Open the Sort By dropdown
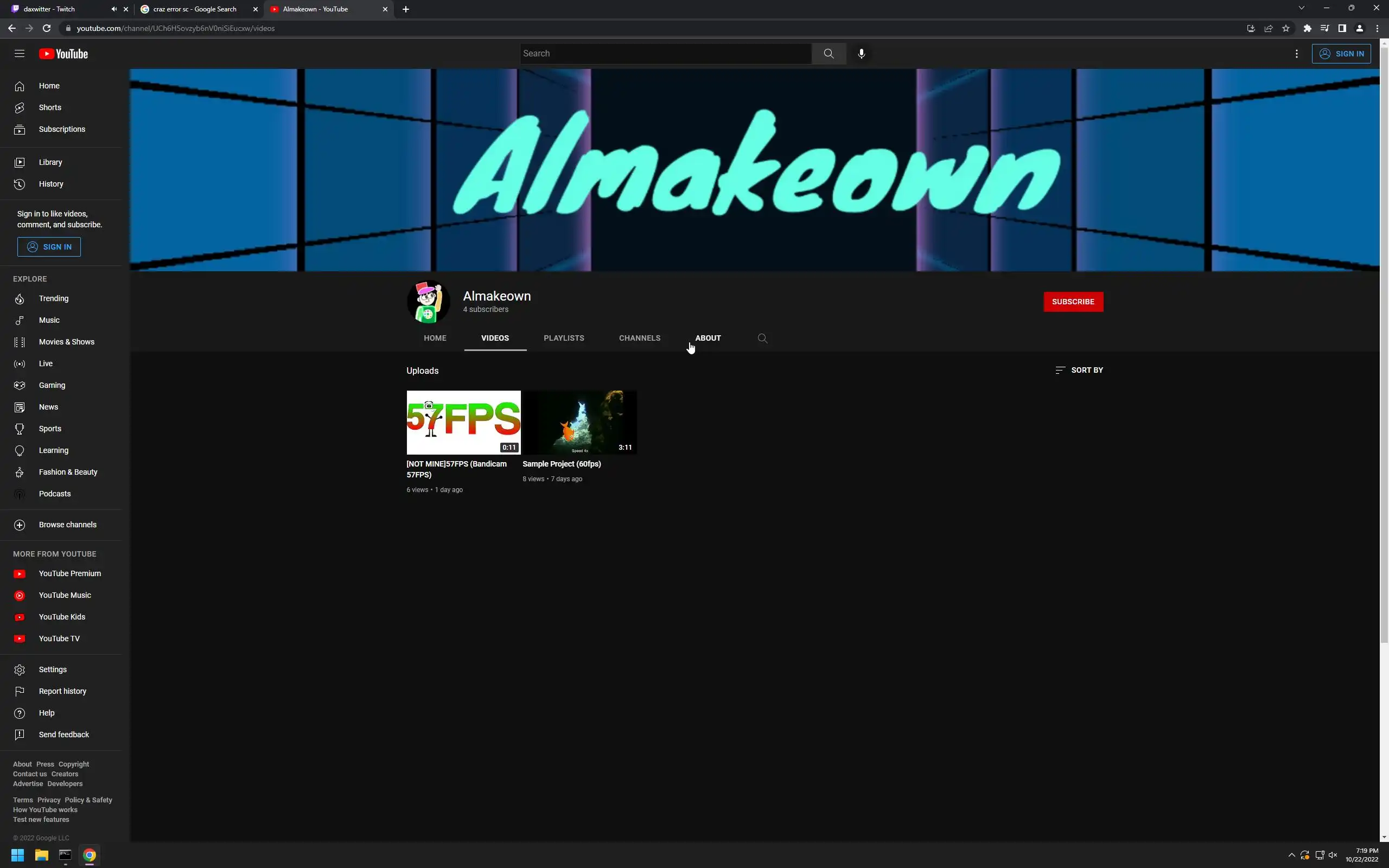This screenshot has height=868, width=1389. point(1079,371)
